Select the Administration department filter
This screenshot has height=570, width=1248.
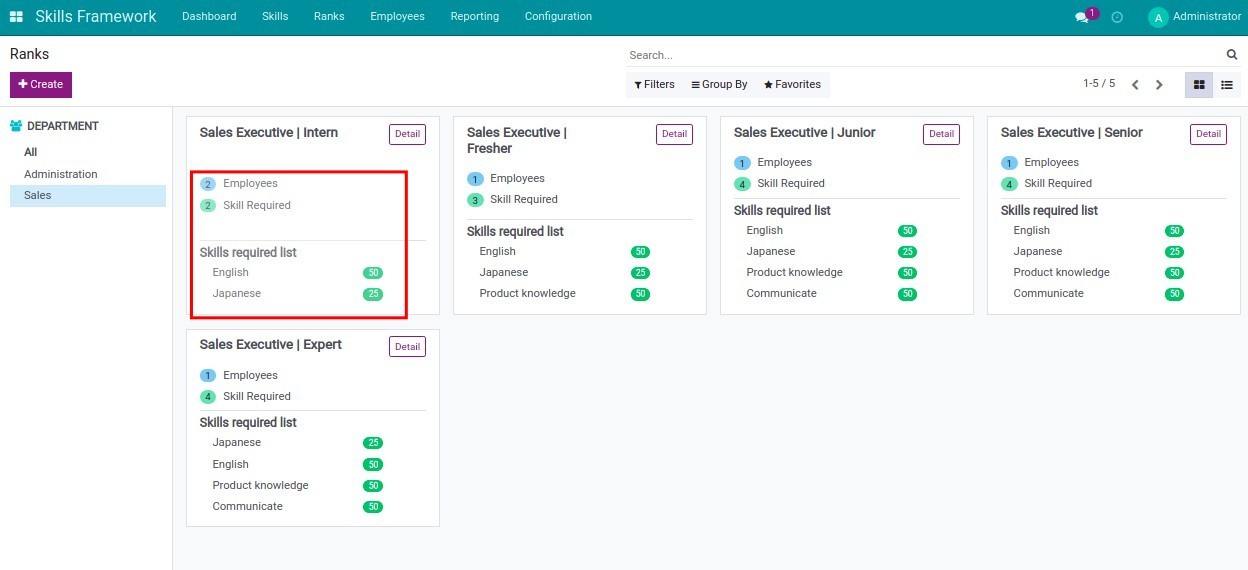tap(61, 174)
